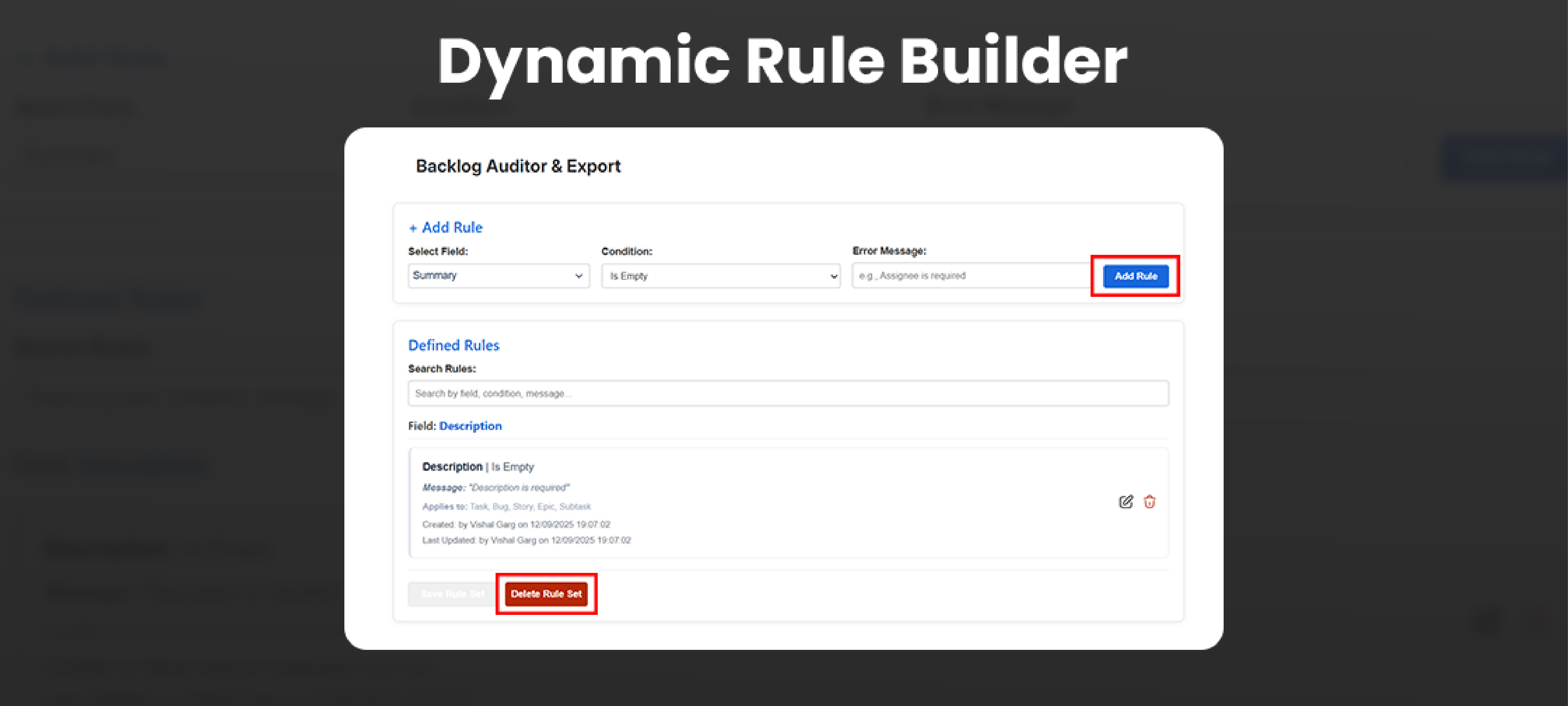Screen dimensions: 1568x706
Task: Click the trash icon to delete the Description rule
Action: [1149, 501]
